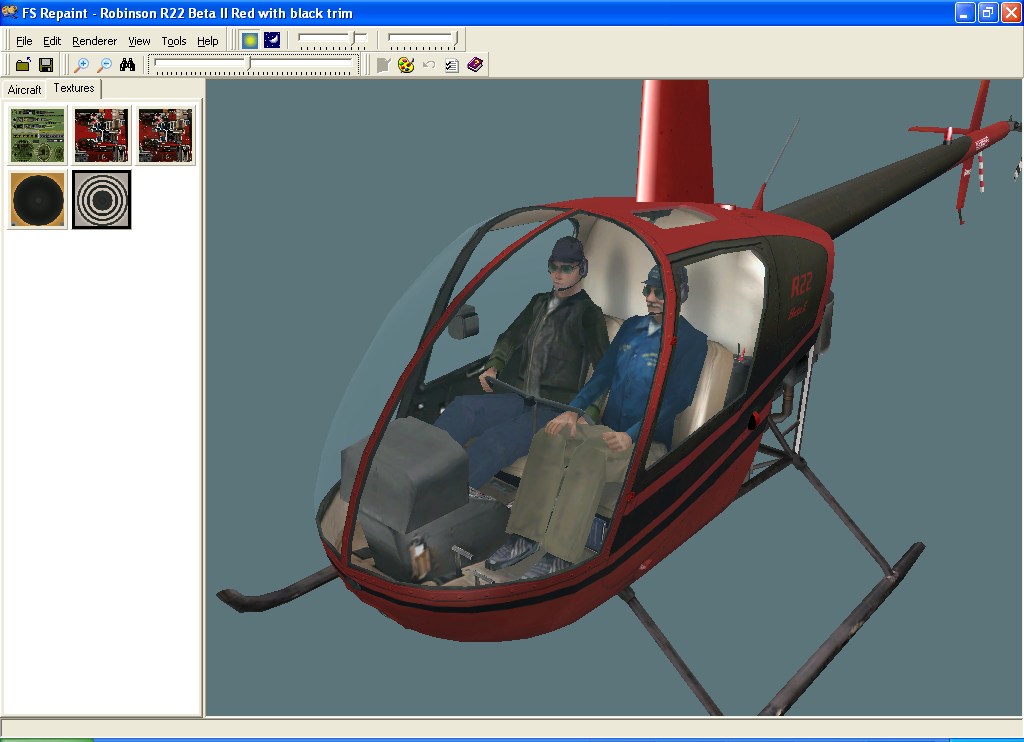Switch to daytime lighting with the sun icon
This screenshot has width=1024, height=742.
tap(249, 40)
